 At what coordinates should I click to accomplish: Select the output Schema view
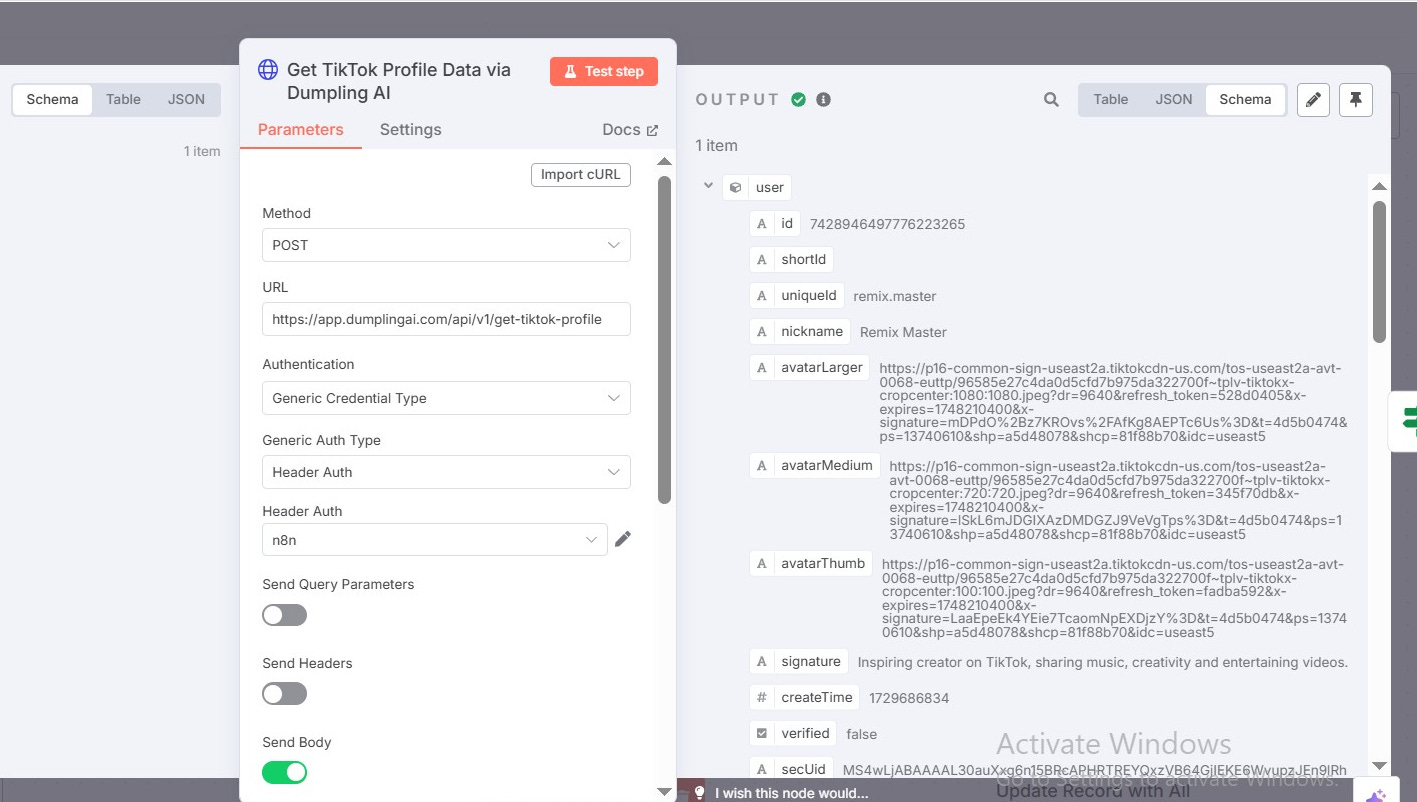(x=1245, y=99)
